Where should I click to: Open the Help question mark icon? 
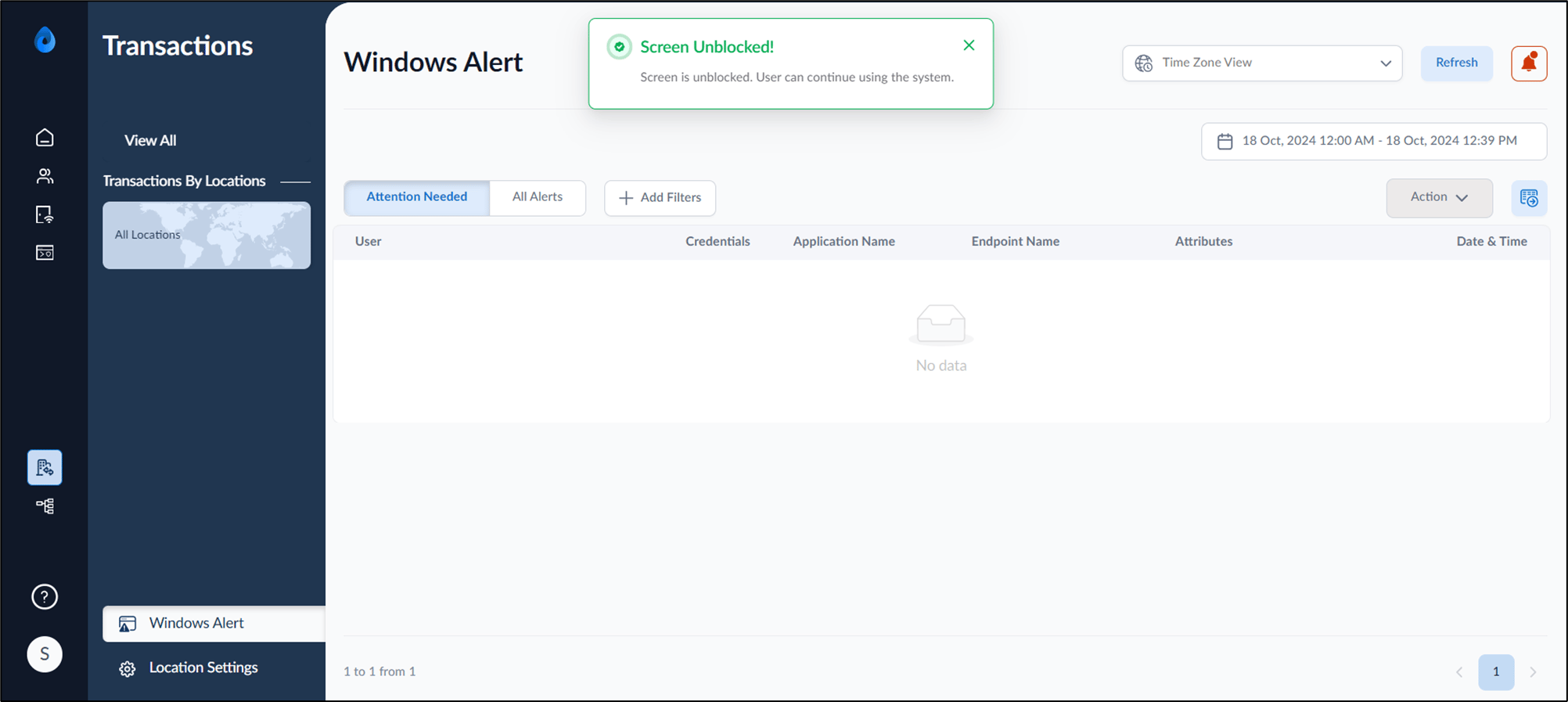pos(45,597)
